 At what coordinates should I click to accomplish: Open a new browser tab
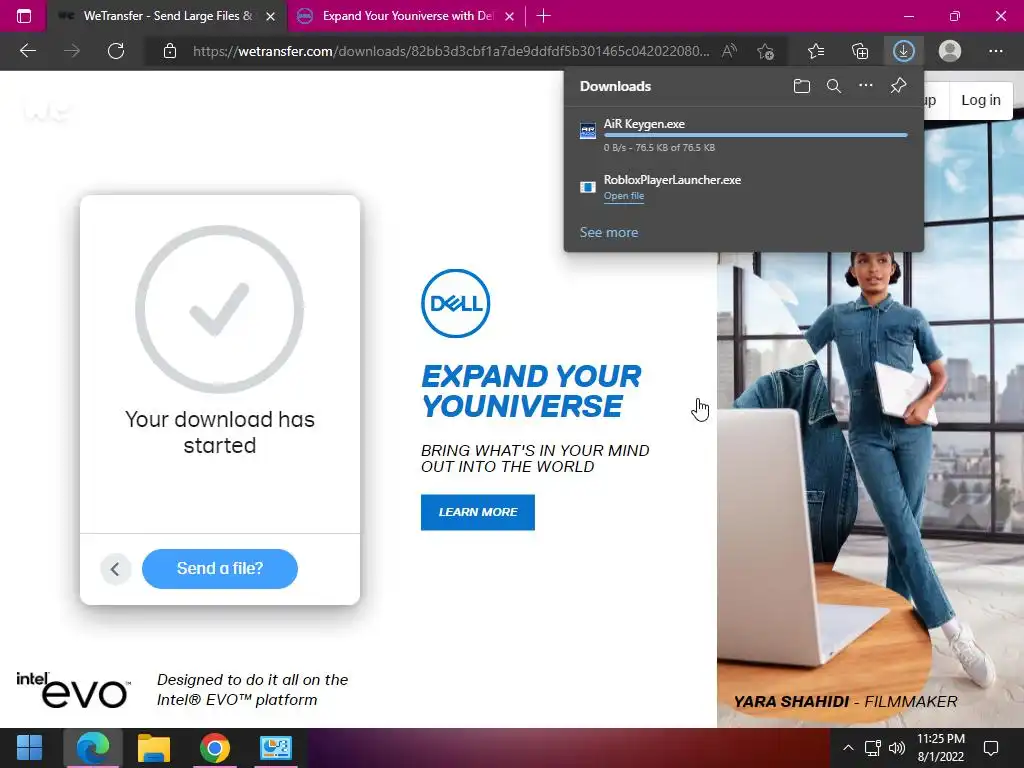click(543, 16)
